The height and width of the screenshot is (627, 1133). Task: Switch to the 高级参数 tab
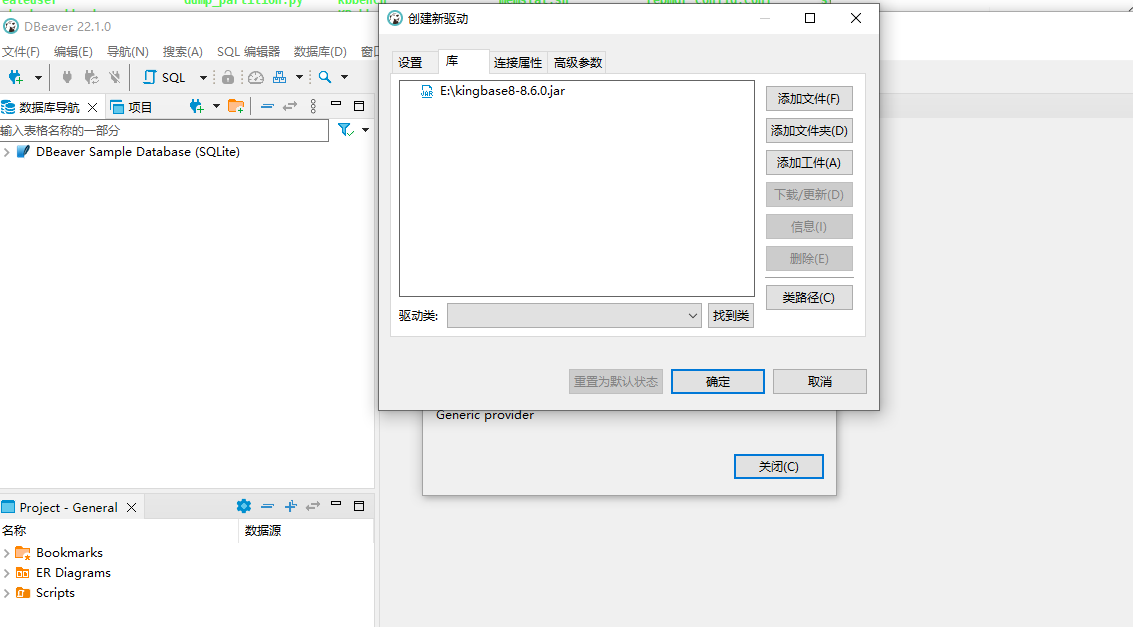[x=578, y=63]
